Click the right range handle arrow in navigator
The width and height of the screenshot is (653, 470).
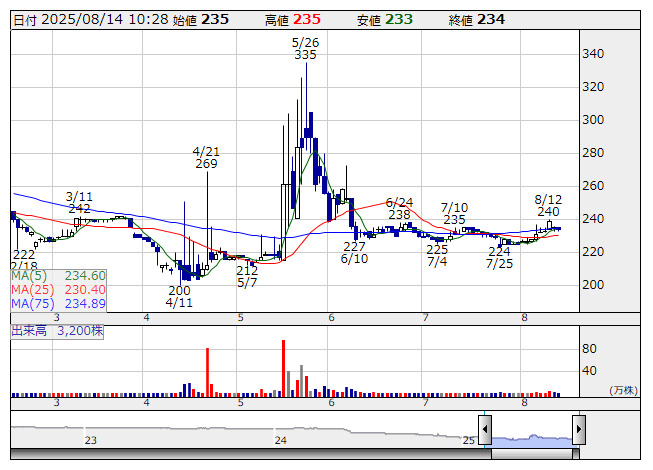click(x=578, y=430)
